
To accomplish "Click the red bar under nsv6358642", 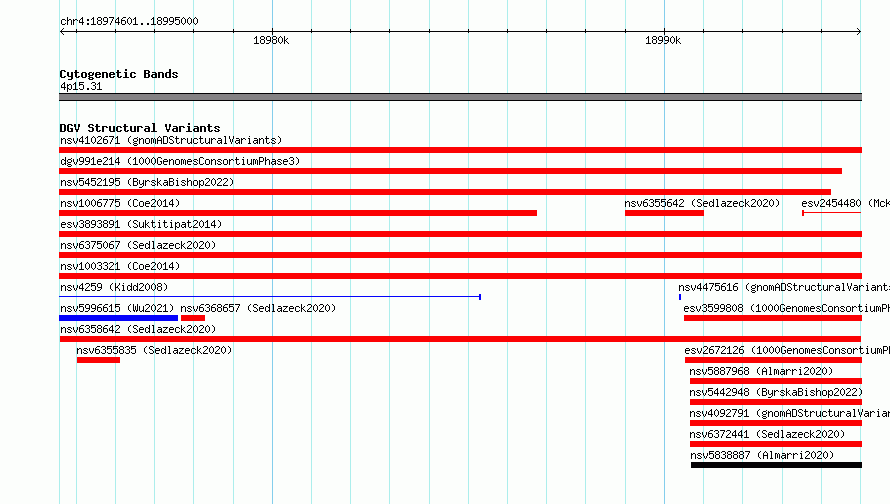I will [x=460, y=339].
